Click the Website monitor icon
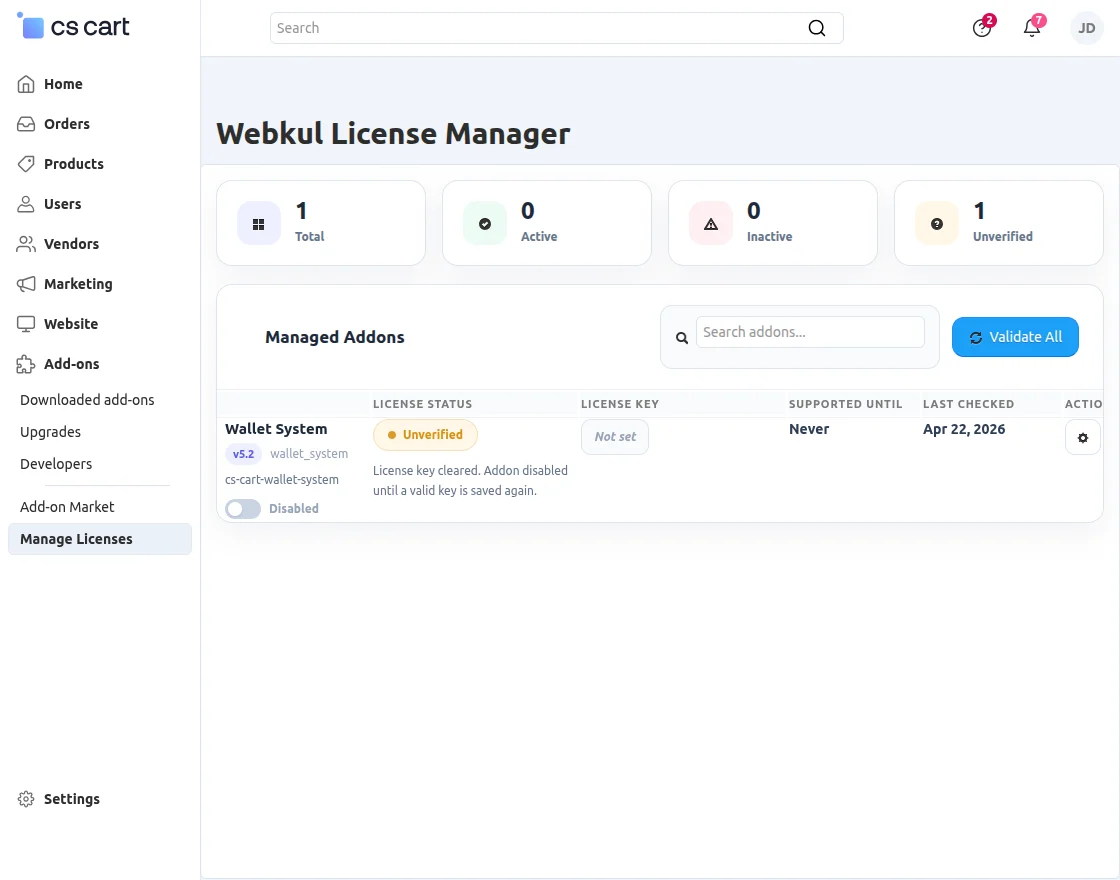The width and height of the screenshot is (1120, 880). coord(24,324)
